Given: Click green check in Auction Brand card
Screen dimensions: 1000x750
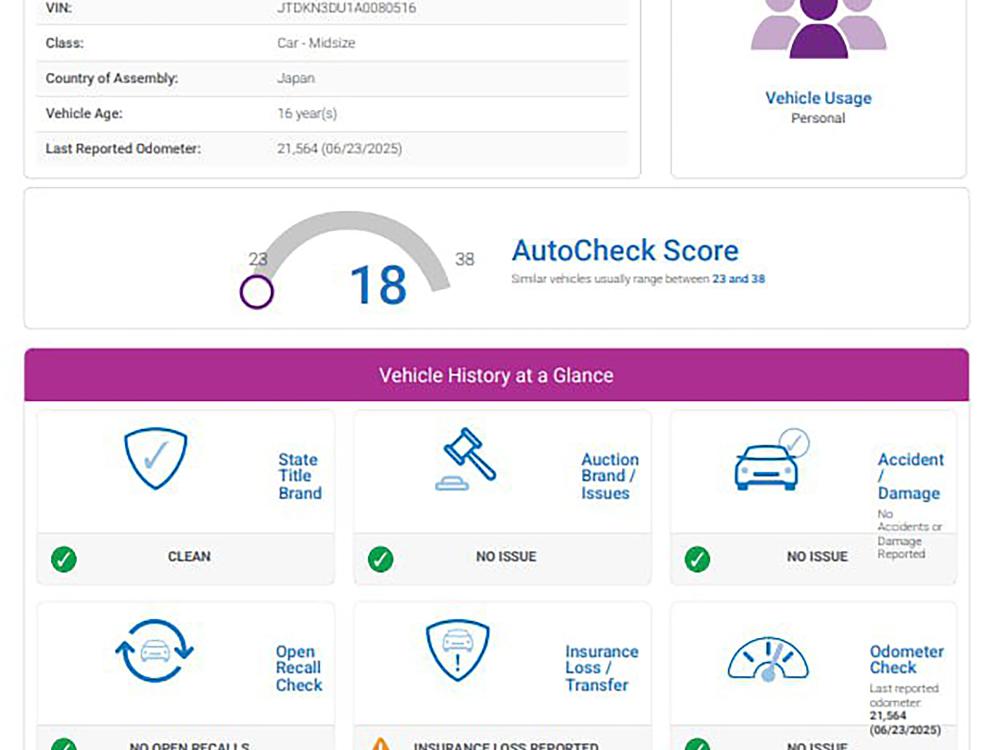Looking at the screenshot, I should [x=380, y=558].
